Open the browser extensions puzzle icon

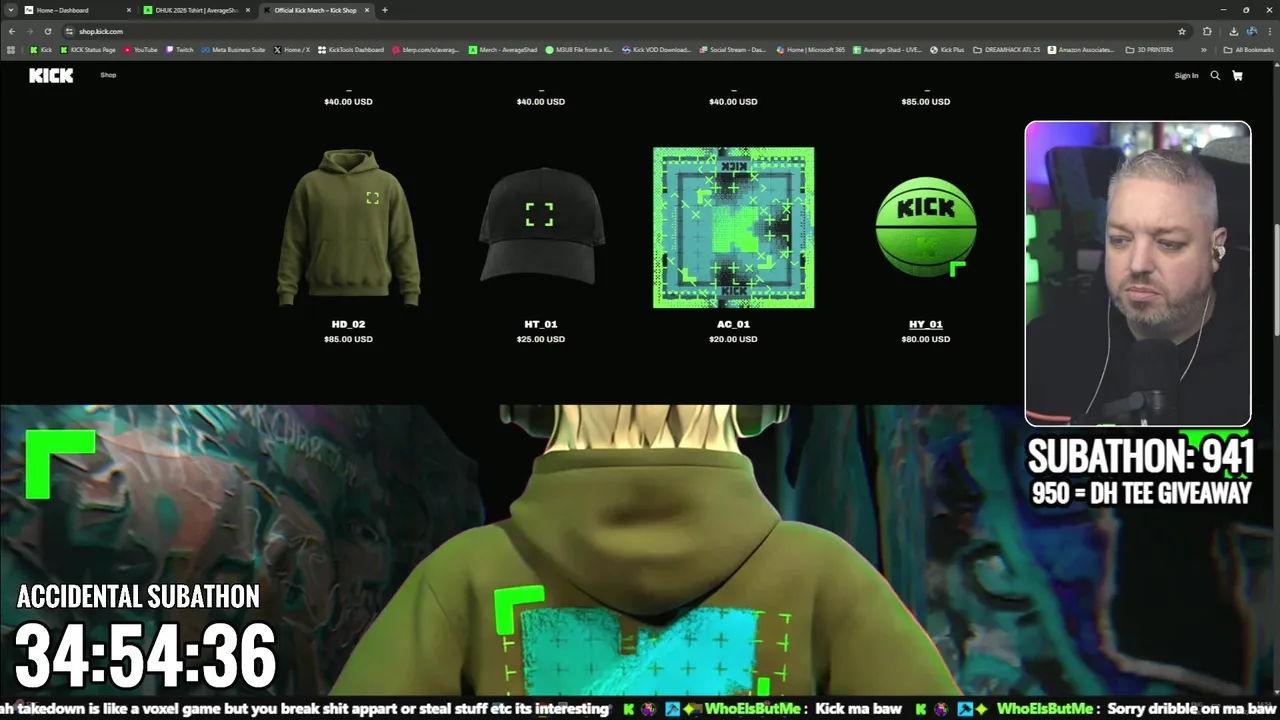[x=1207, y=31]
